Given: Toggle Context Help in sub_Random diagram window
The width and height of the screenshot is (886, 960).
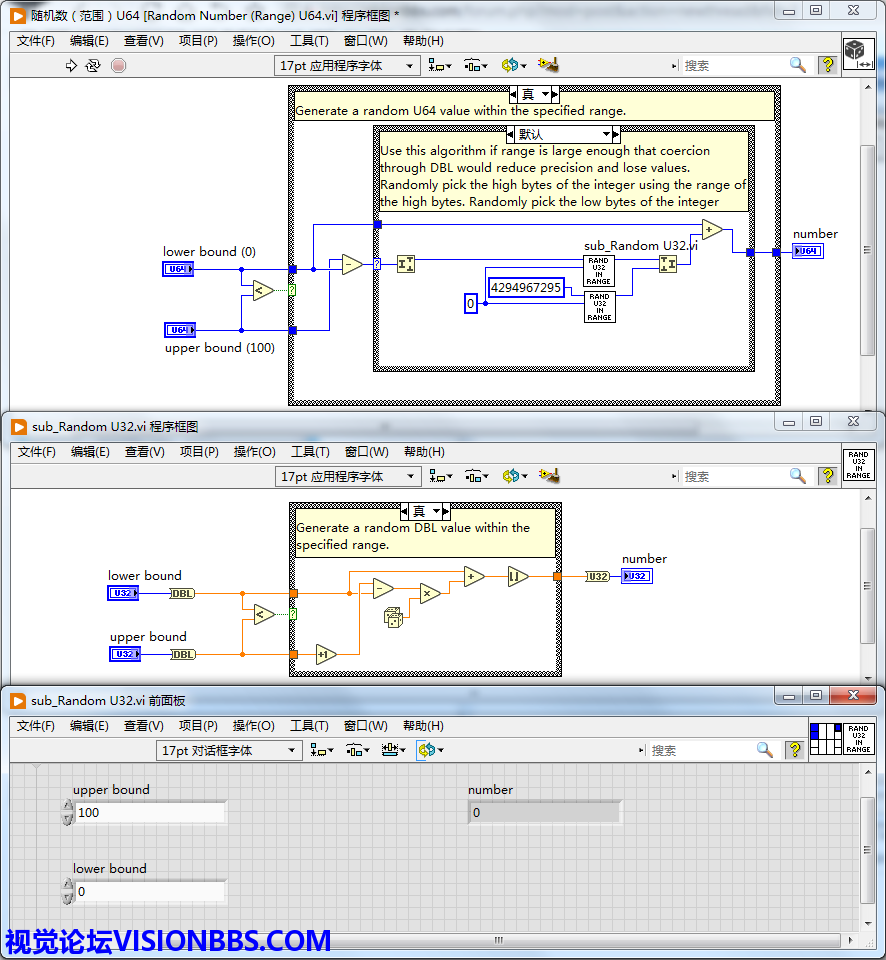Looking at the screenshot, I should [x=827, y=476].
